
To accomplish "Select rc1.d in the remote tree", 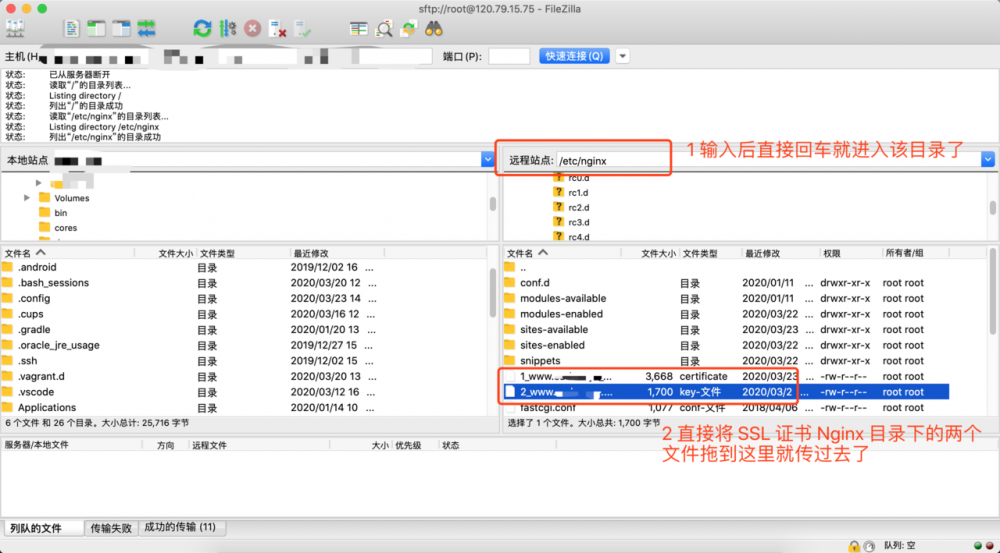I will tap(571, 192).
